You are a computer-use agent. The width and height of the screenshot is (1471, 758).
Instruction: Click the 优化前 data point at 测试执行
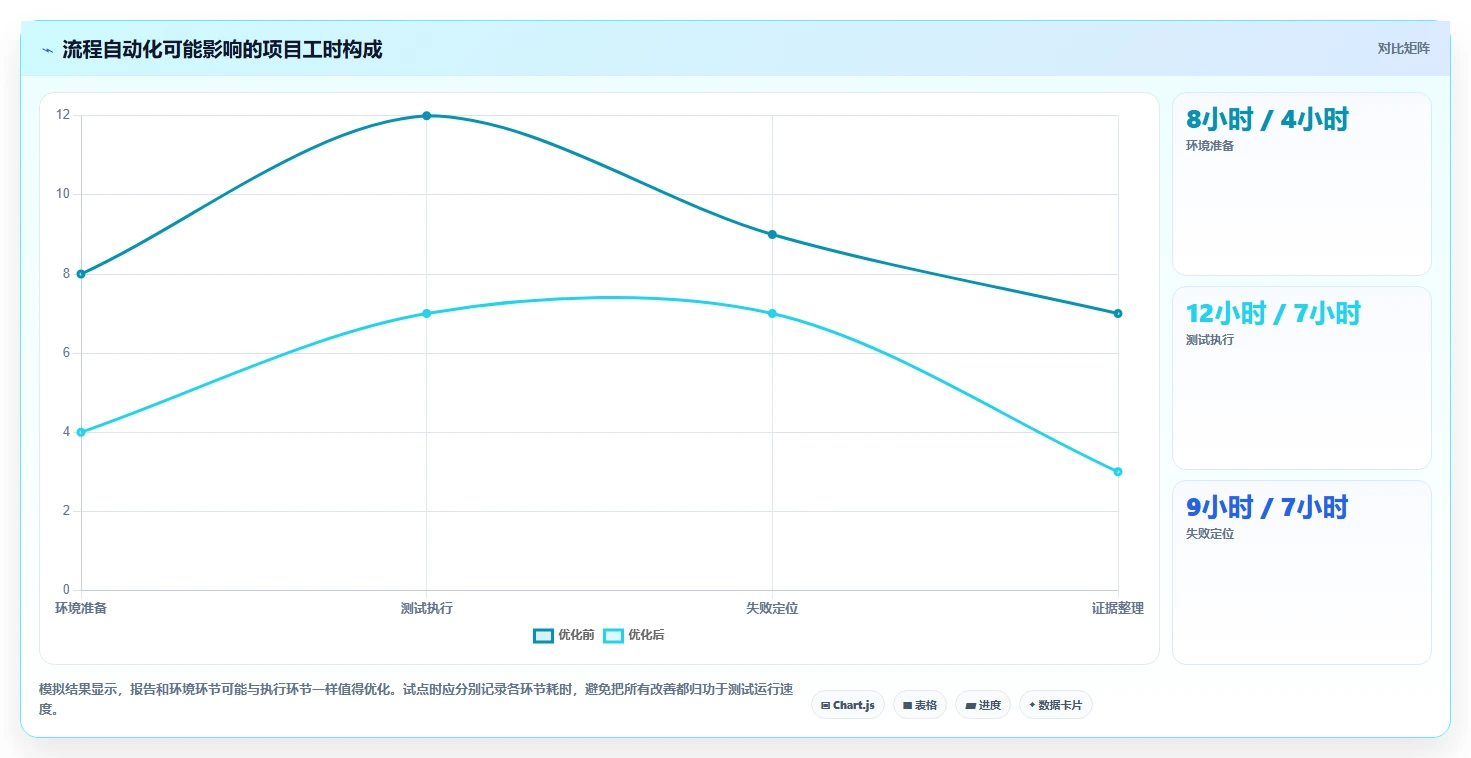[x=426, y=115]
